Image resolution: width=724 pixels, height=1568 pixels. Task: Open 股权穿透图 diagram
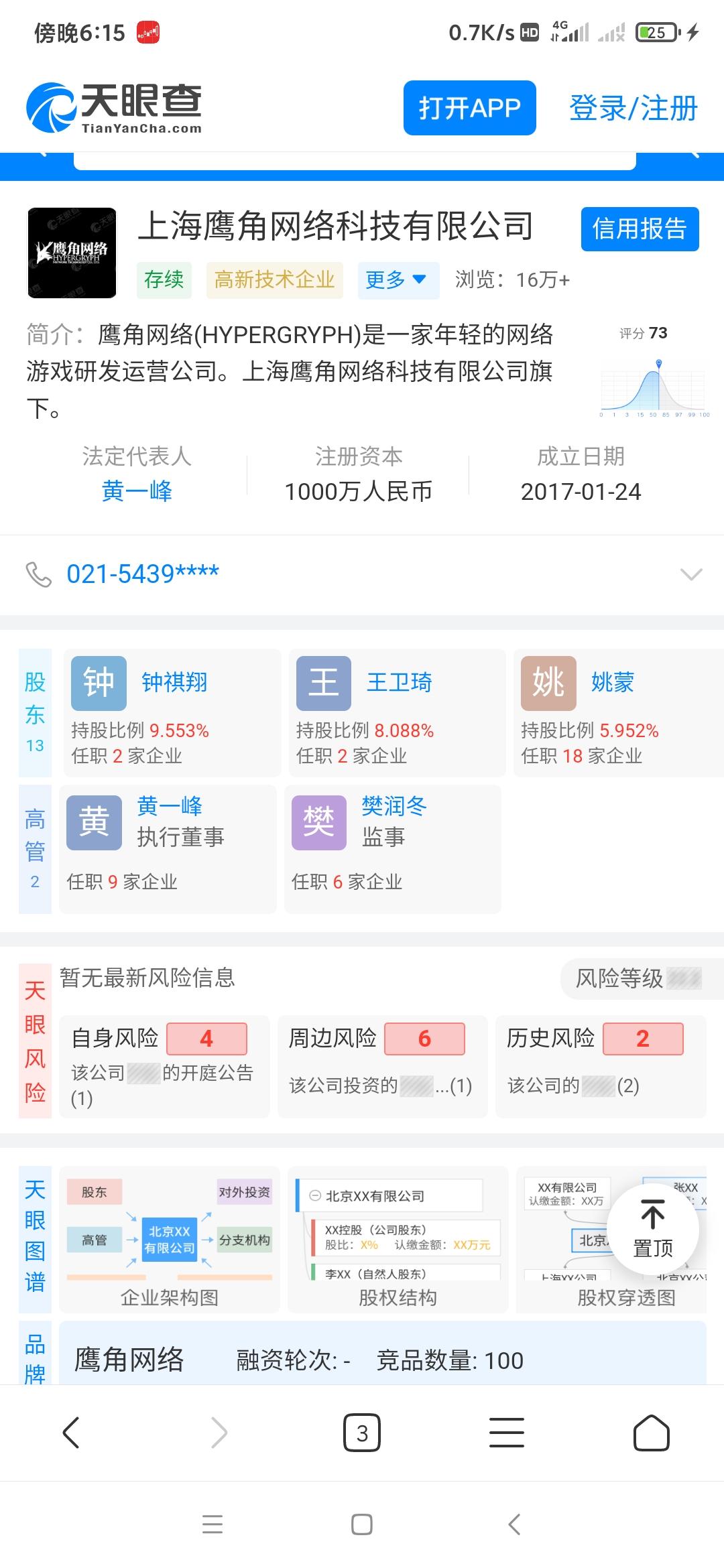pyautogui.click(x=611, y=1239)
